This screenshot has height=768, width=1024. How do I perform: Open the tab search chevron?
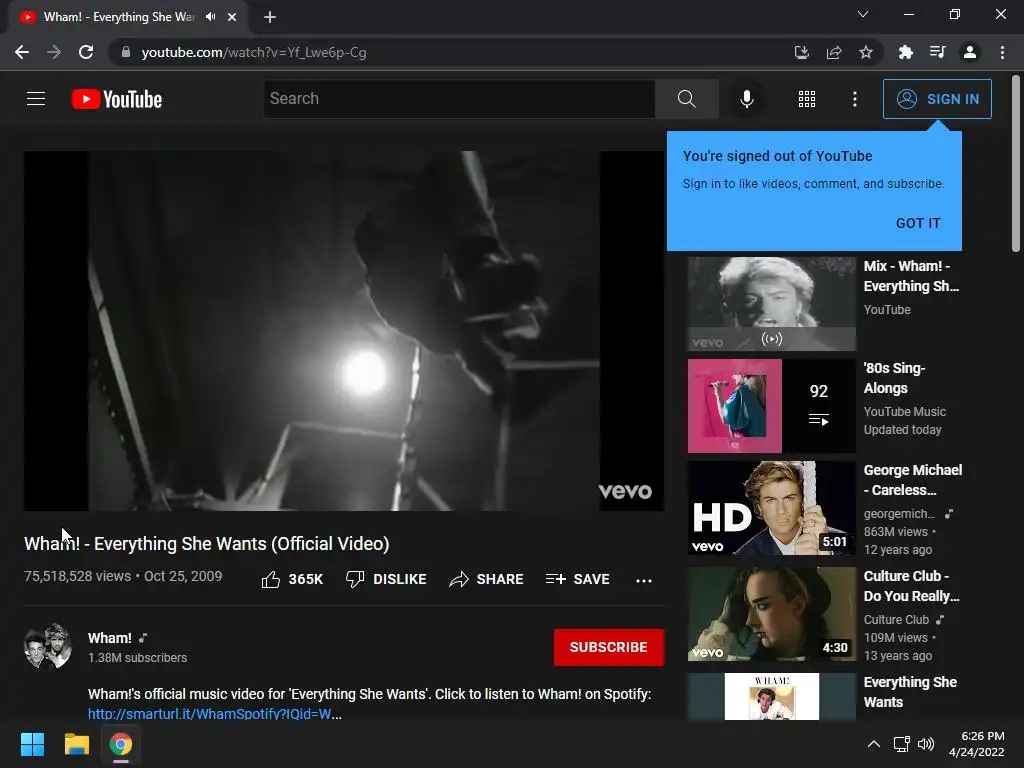(x=863, y=14)
